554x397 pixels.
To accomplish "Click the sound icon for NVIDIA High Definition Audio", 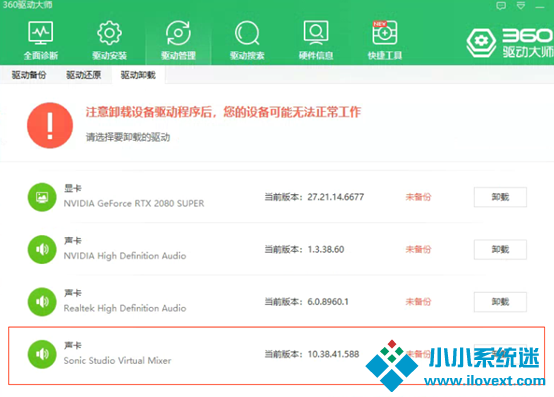I will (x=42, y=249).
